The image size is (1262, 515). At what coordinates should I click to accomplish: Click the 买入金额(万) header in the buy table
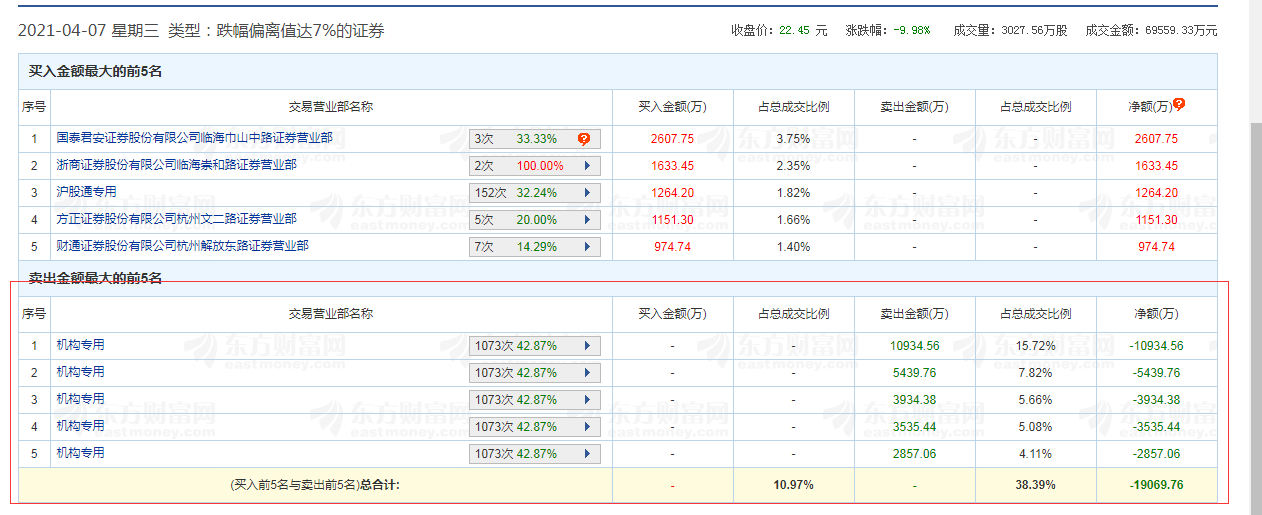[673, 107]
